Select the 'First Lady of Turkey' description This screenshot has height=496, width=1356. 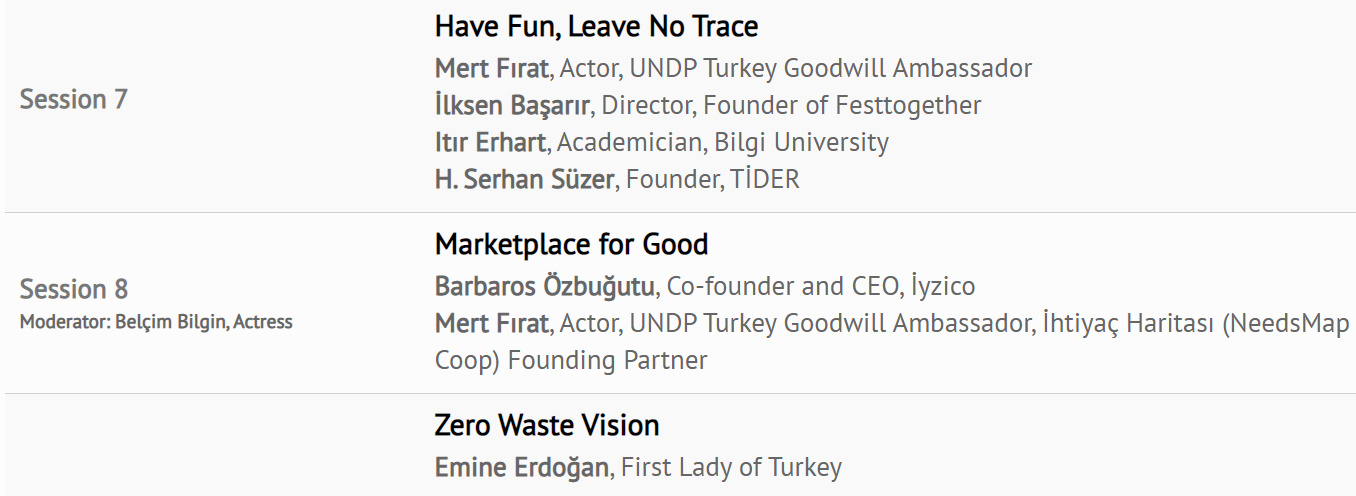(731, 468)
